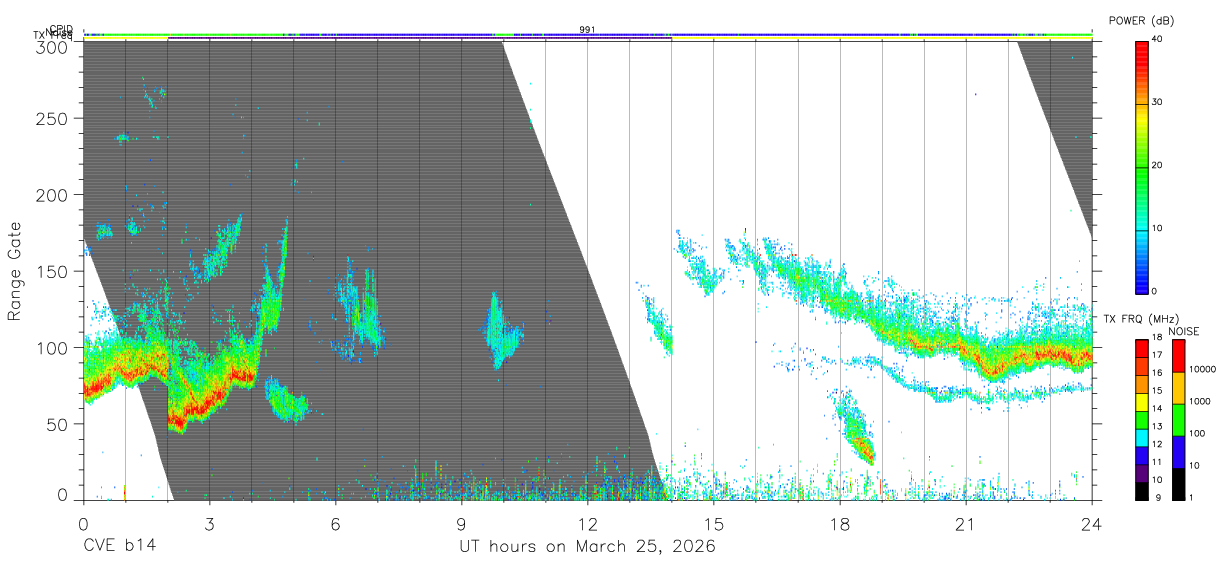Click the 'CVE b14' radar beam label
1228x567 pixels.
pos(119,547)
